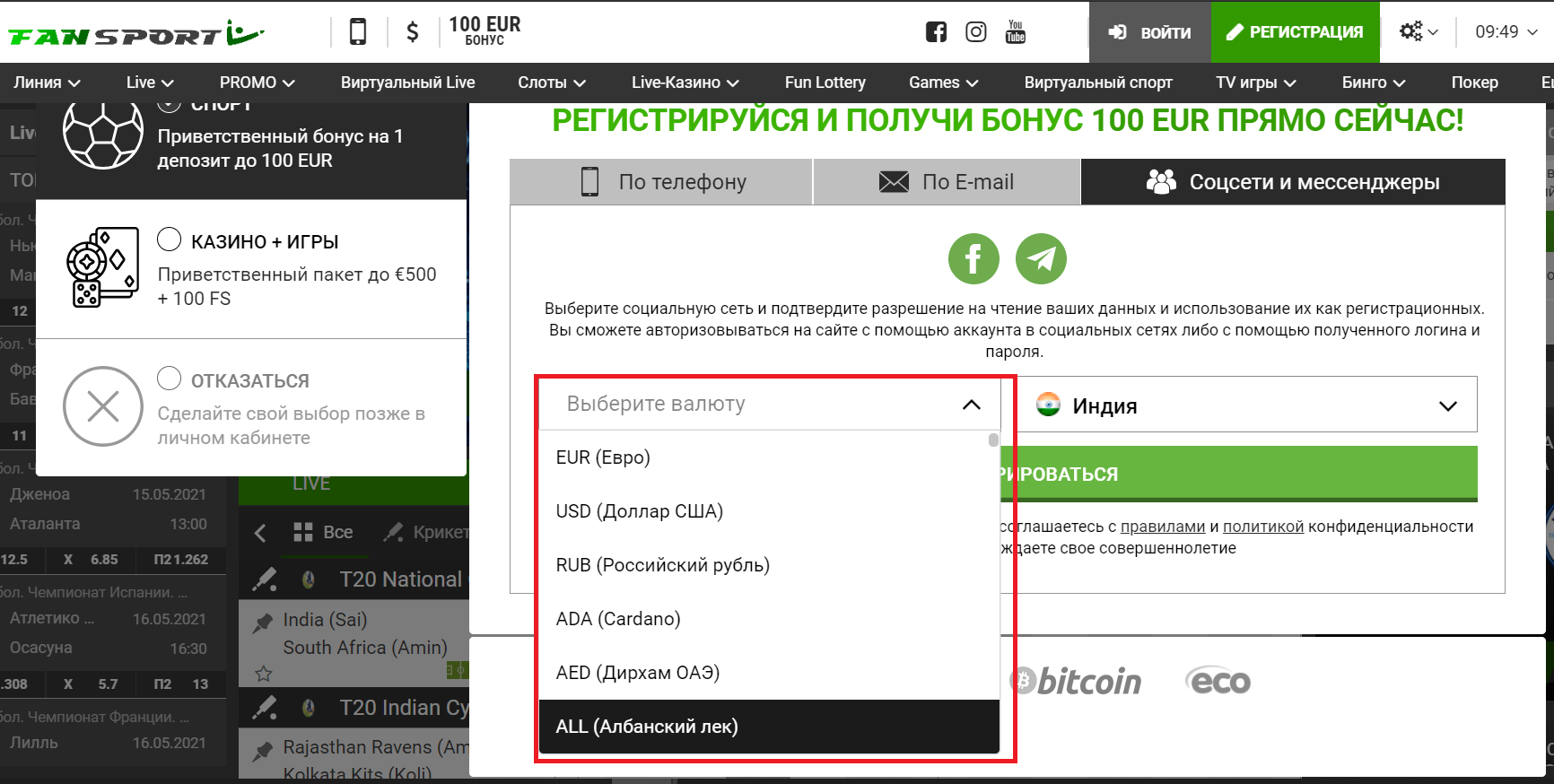Screen dimensions: 1554x784
Task: Register via green Telegram circle icon
Action: [x=1041, y=259]
